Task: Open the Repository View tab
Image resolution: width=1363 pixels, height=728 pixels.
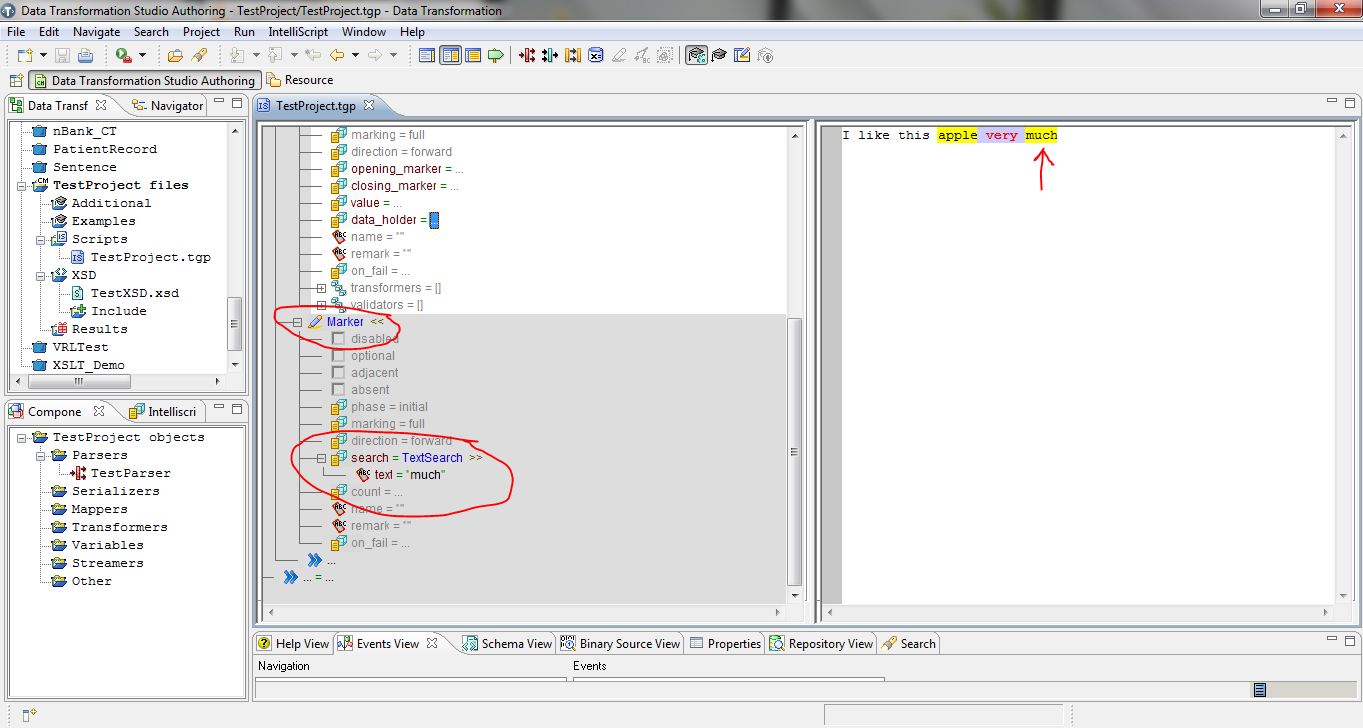Action: 821,644
